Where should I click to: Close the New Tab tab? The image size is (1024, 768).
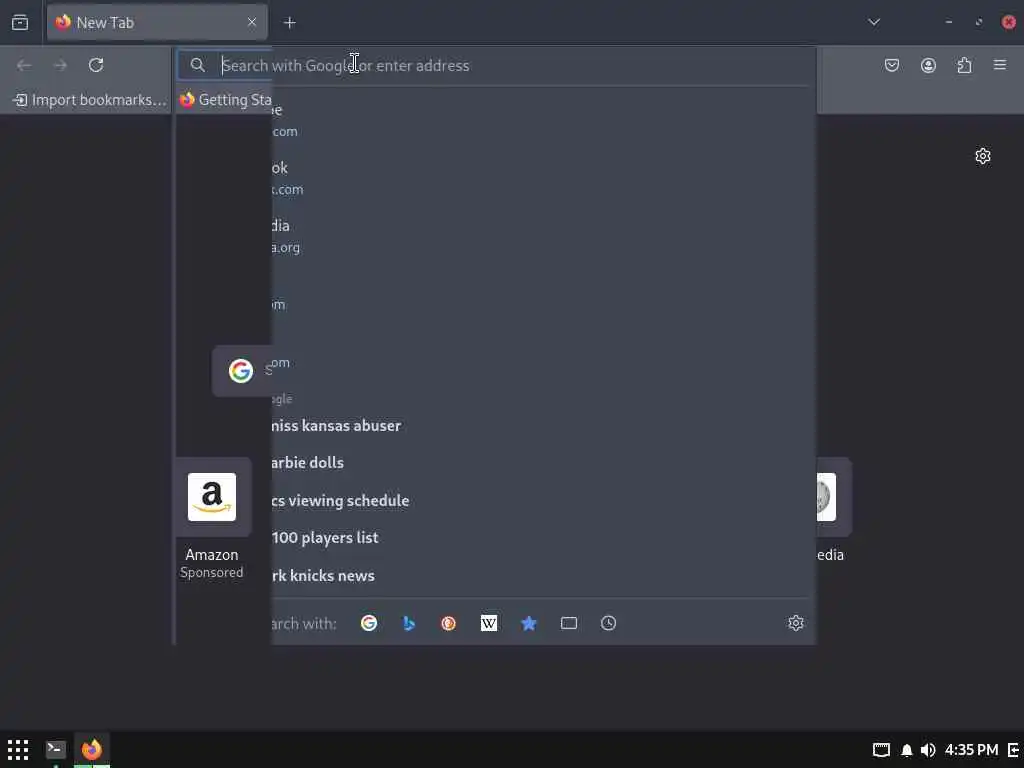252,22
